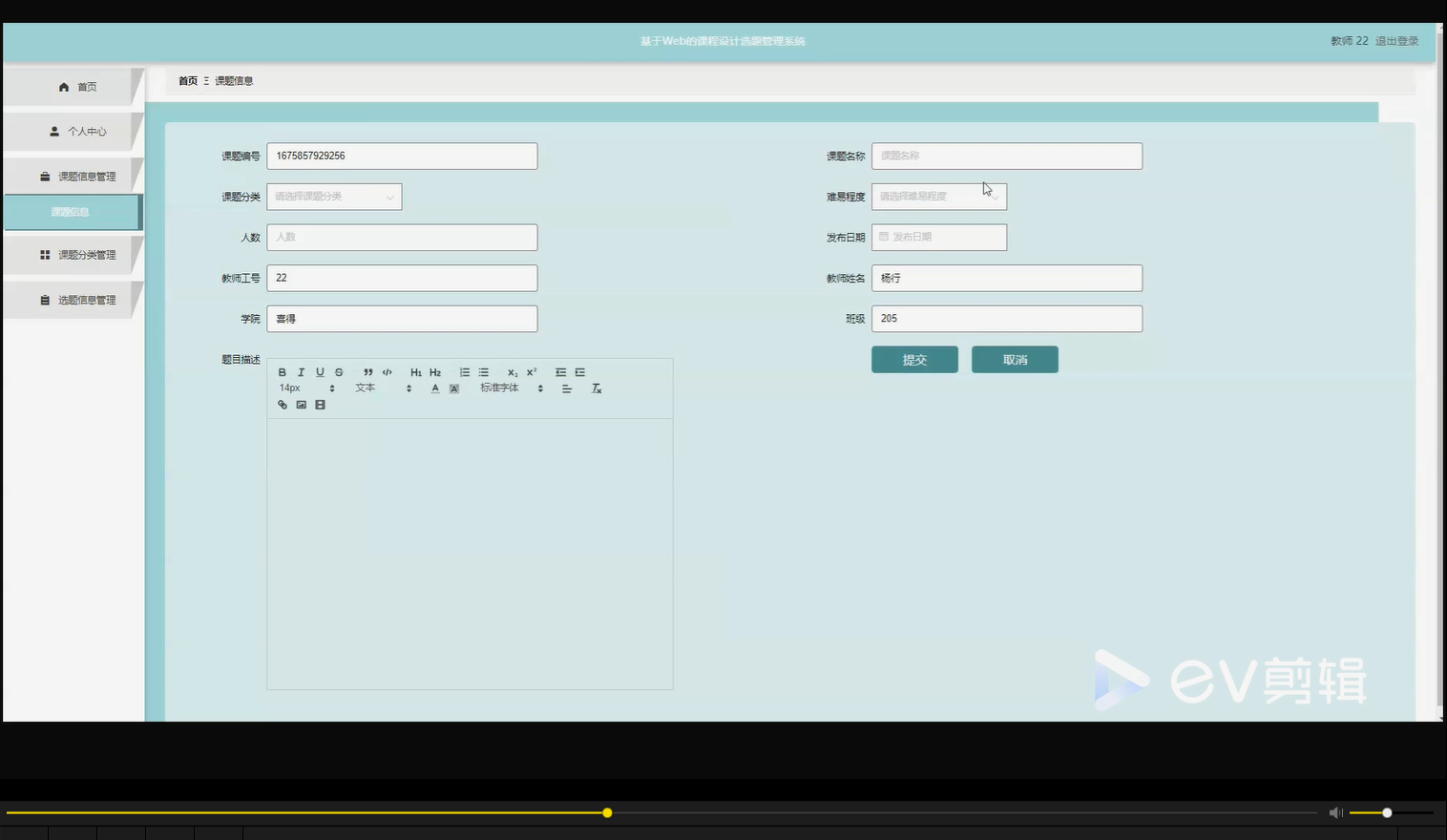Open the text background color picker
The height and width of the screenshot is (840, 1447).
point(454,388)
